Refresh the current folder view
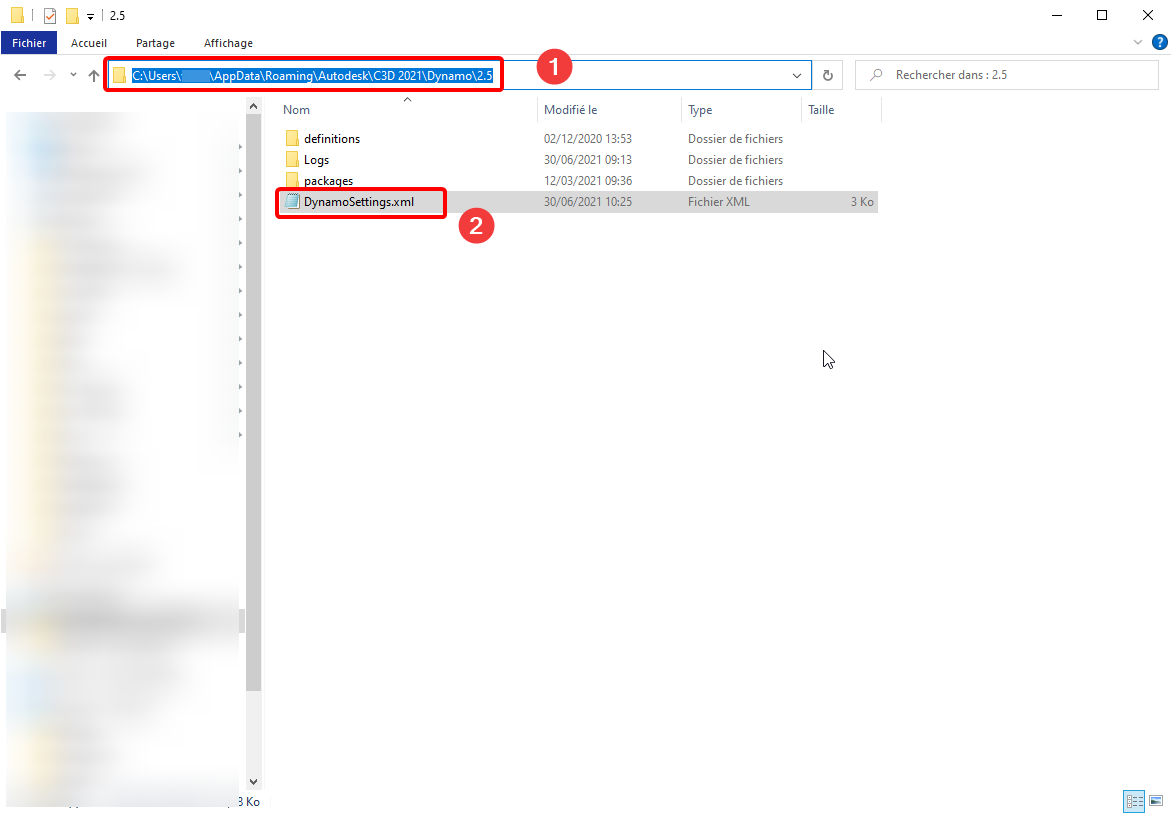This screenshot has height=814, width=1172. [828, 74]
